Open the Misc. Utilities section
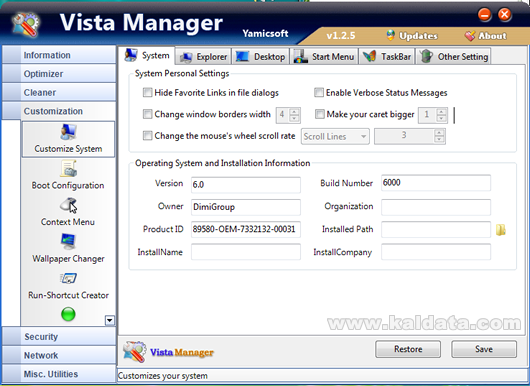The height and width of the screenshot is (386, 530). pos(59,374)
